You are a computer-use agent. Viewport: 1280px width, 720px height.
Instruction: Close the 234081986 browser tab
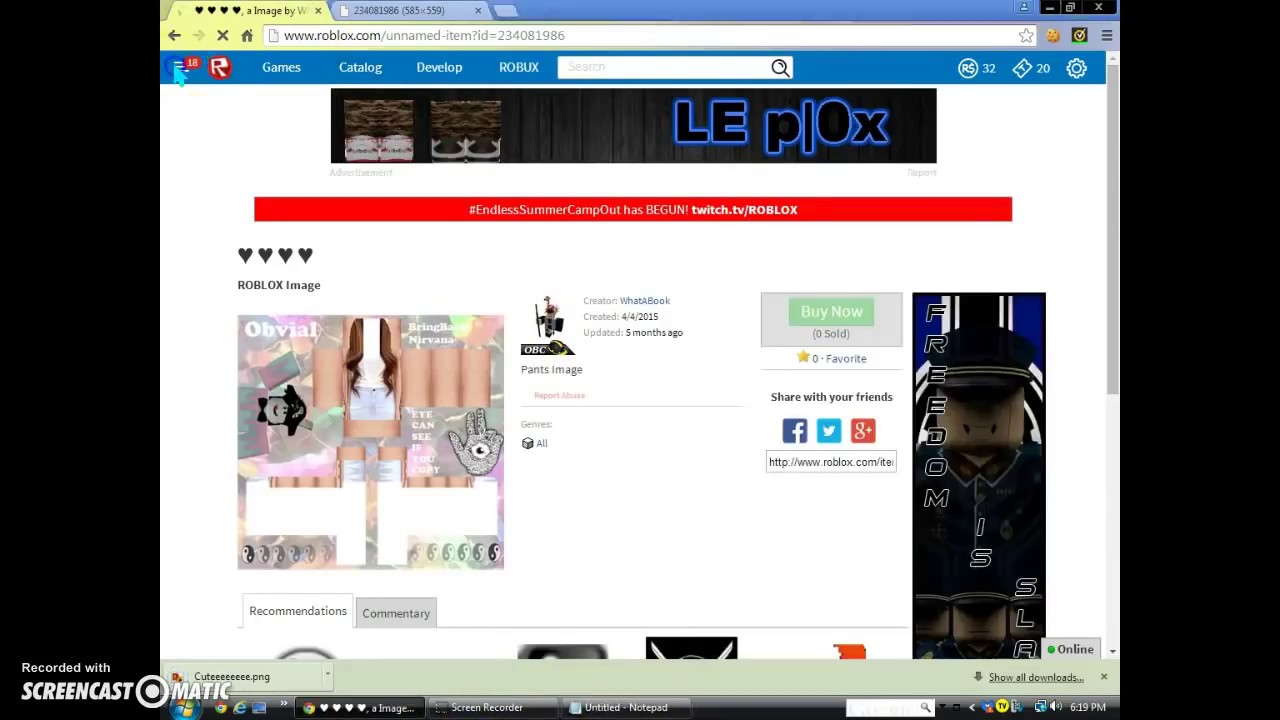point(478,10)
